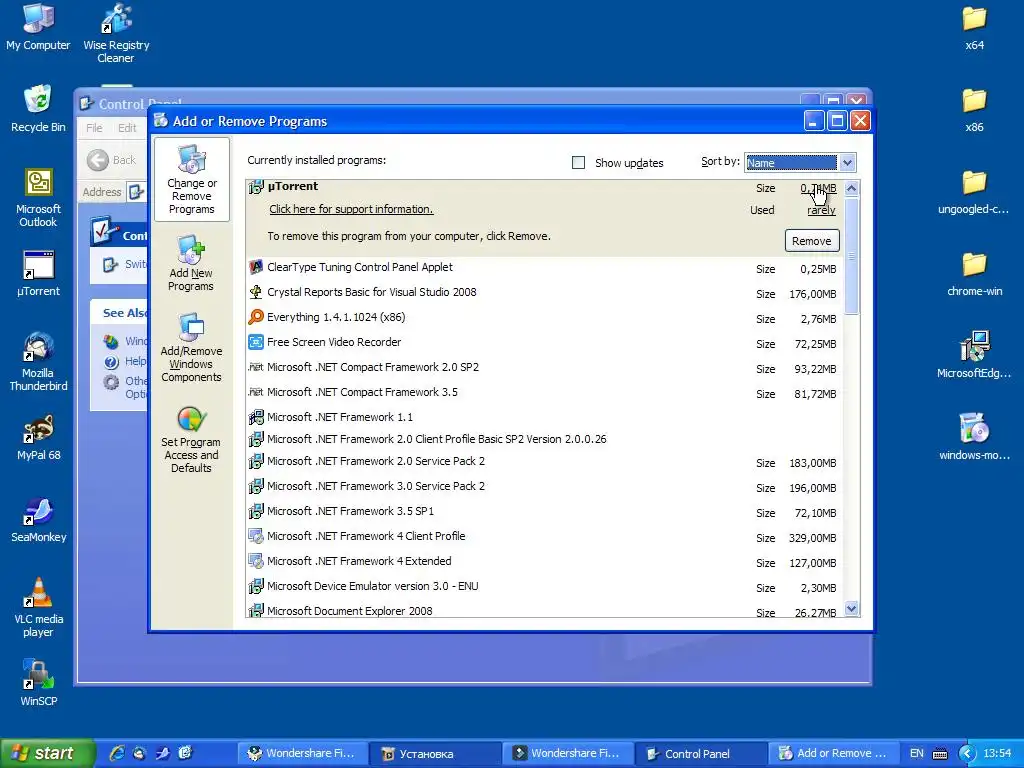
Task: Click on-screen keyboard tray icon
Action: [x=940, y=754]
